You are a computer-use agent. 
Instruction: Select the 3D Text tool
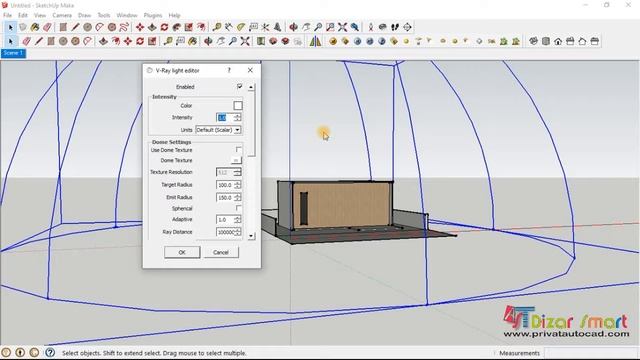point(278,27)
